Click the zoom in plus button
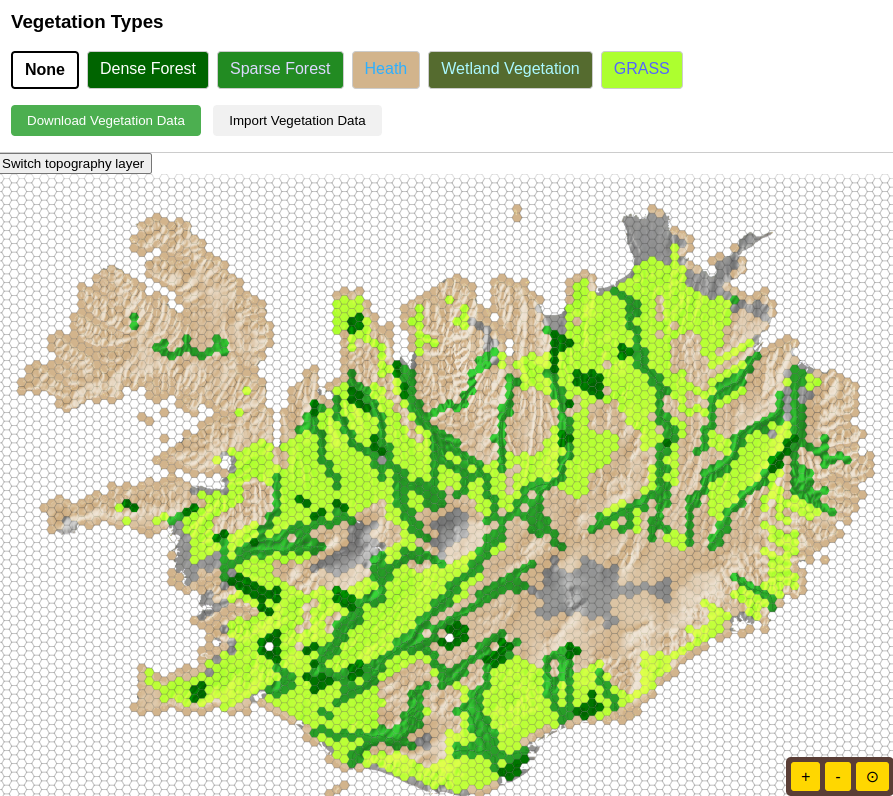Image resolution: width=893 pixels, height=796 pixels. coord(805,776)
